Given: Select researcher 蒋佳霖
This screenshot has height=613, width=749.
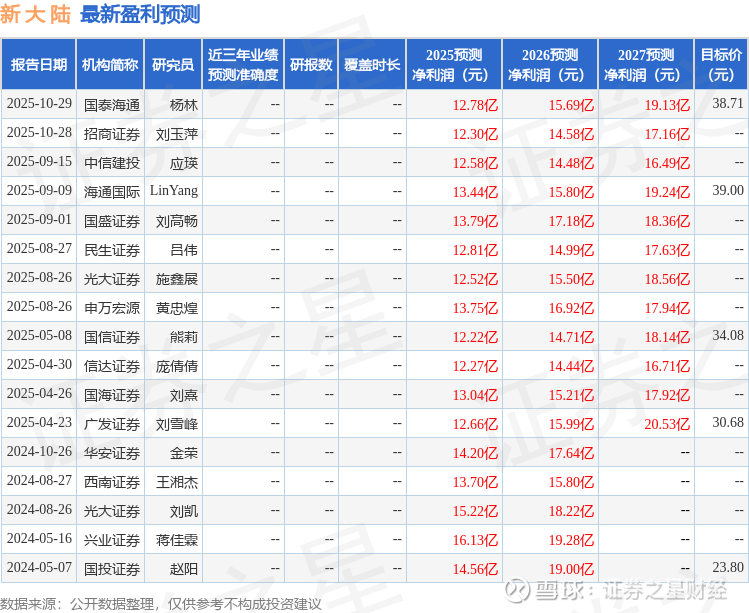Looking at the screenshot, I should click(x=177, y=540).
